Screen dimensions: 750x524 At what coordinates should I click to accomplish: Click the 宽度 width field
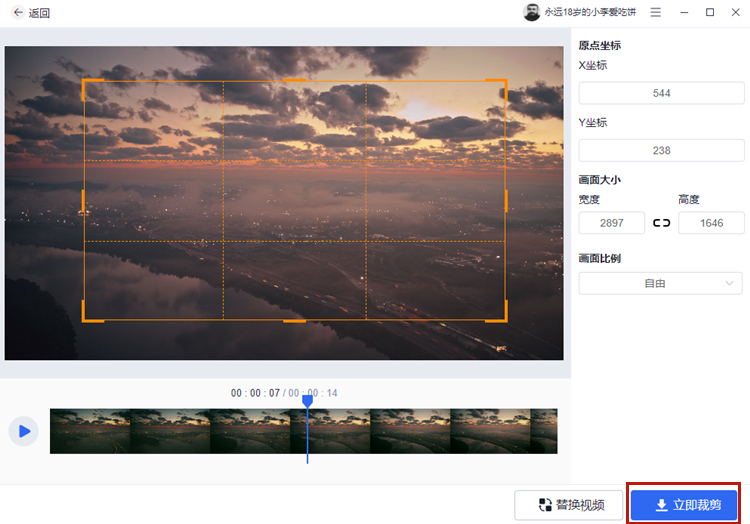[611, 223]
